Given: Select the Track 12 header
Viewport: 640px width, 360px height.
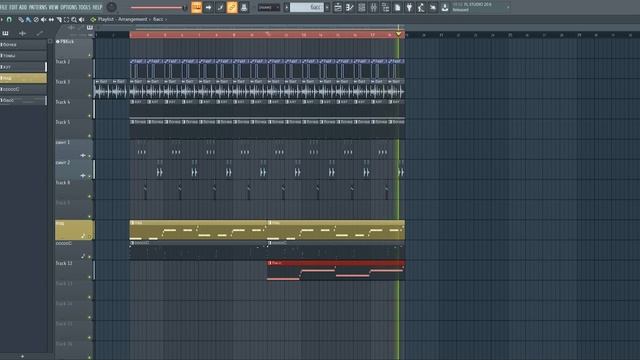Looking at the screenshot, I should [x=74, y=270].
